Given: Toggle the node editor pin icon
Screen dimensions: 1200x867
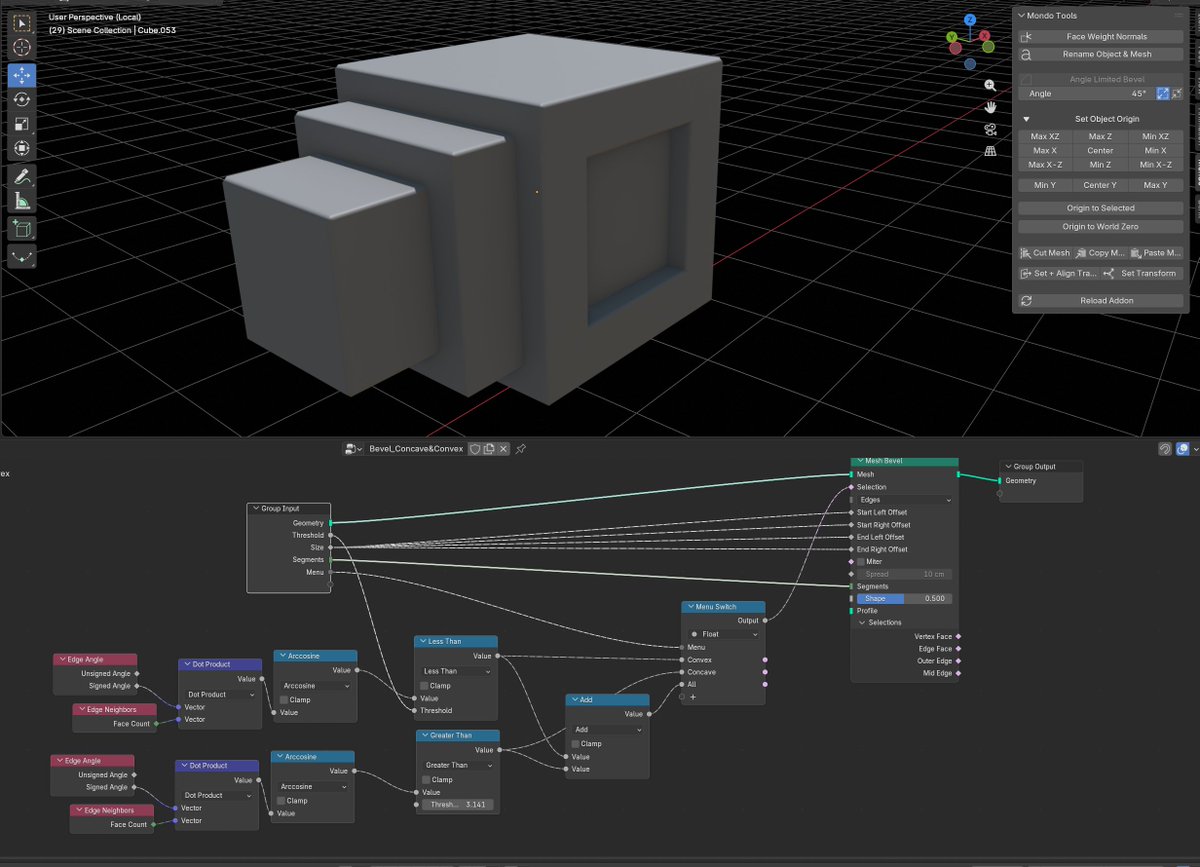Looking at the screenshot, I should [521, 449].
